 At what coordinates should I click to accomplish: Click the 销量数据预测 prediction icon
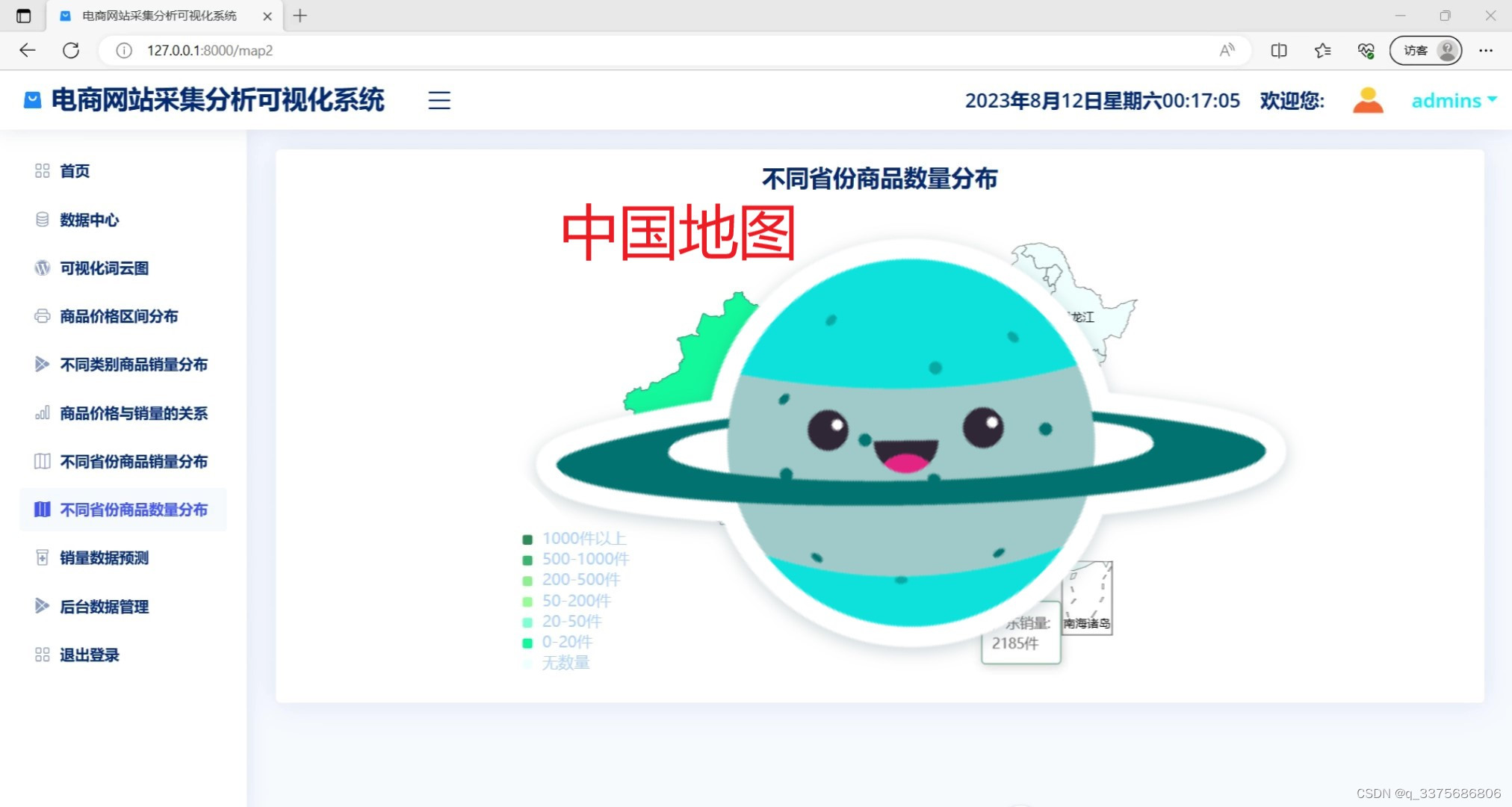(43, 557)
